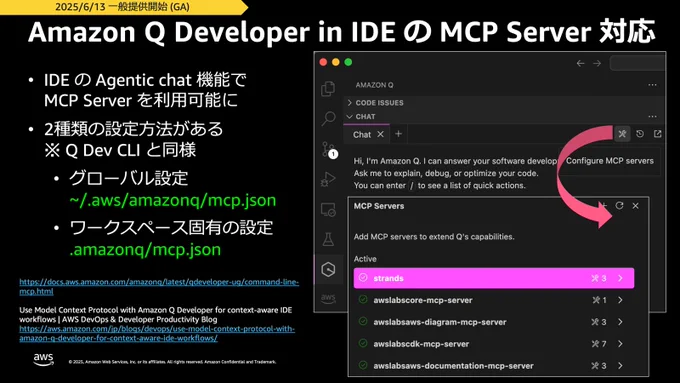Open the chat in a new window icon

click(657, 134)
